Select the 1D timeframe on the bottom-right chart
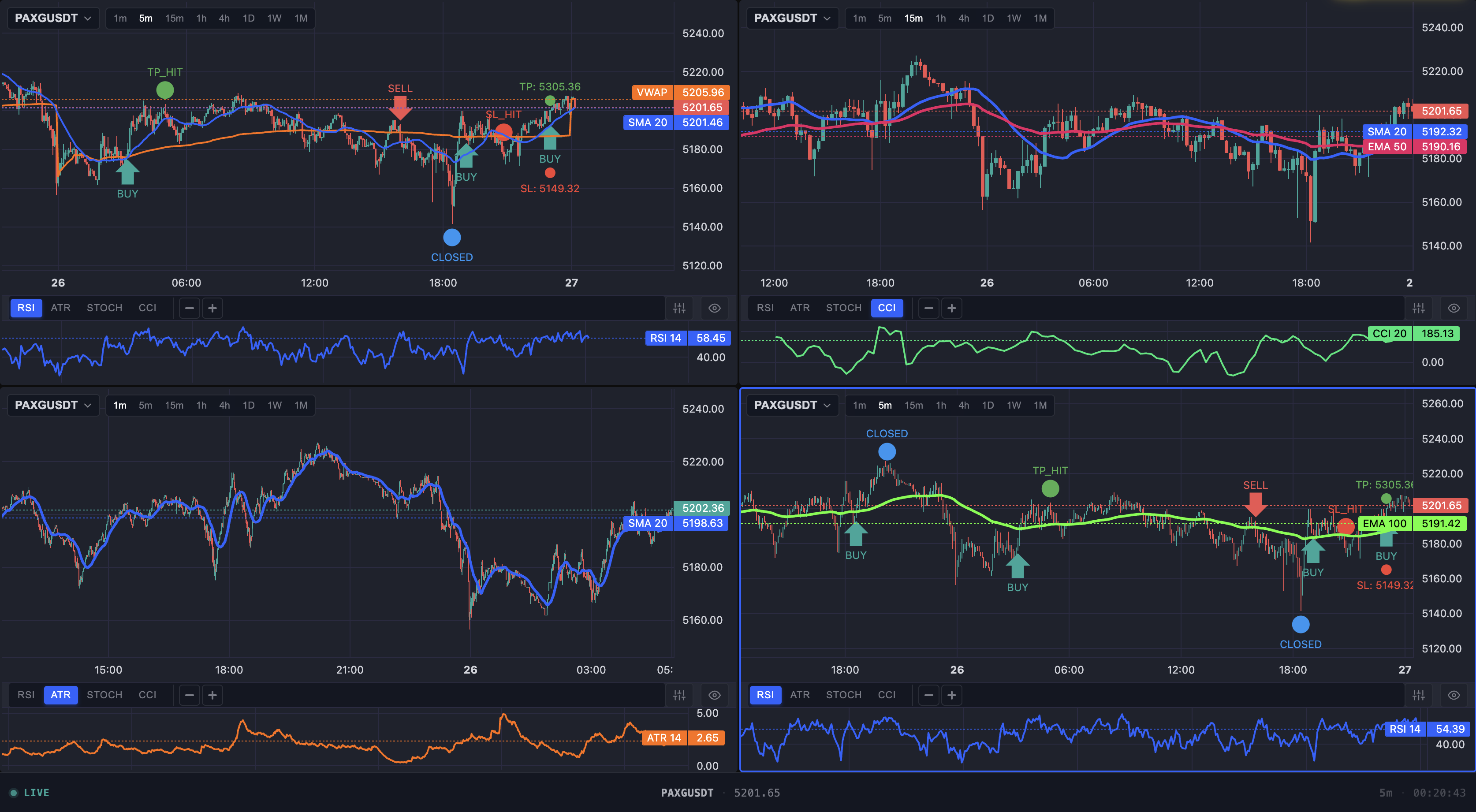Viewport: 1476px width, 812px height. [x=988, y=405]
